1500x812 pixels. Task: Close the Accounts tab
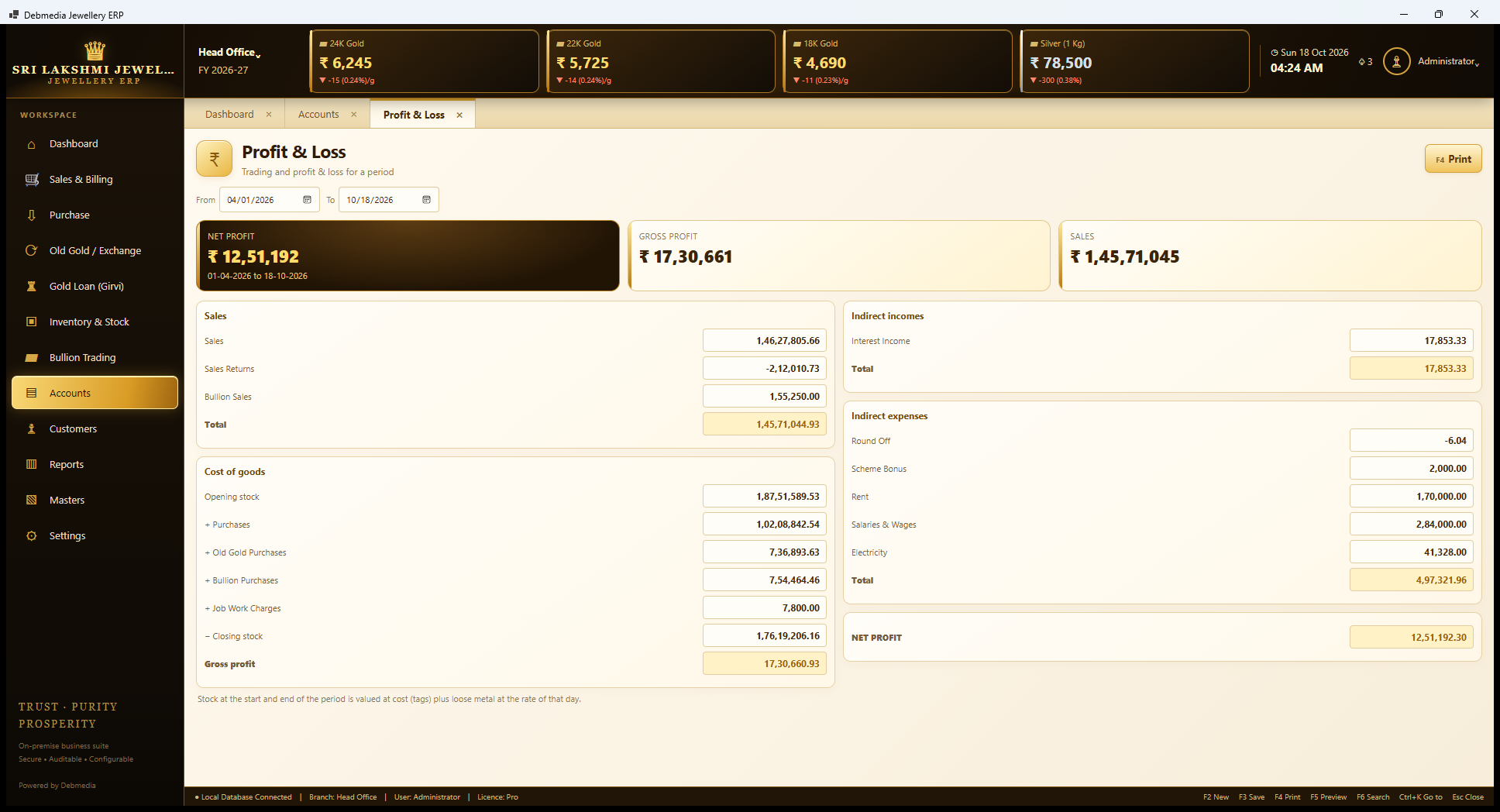(x=354, y=115)
